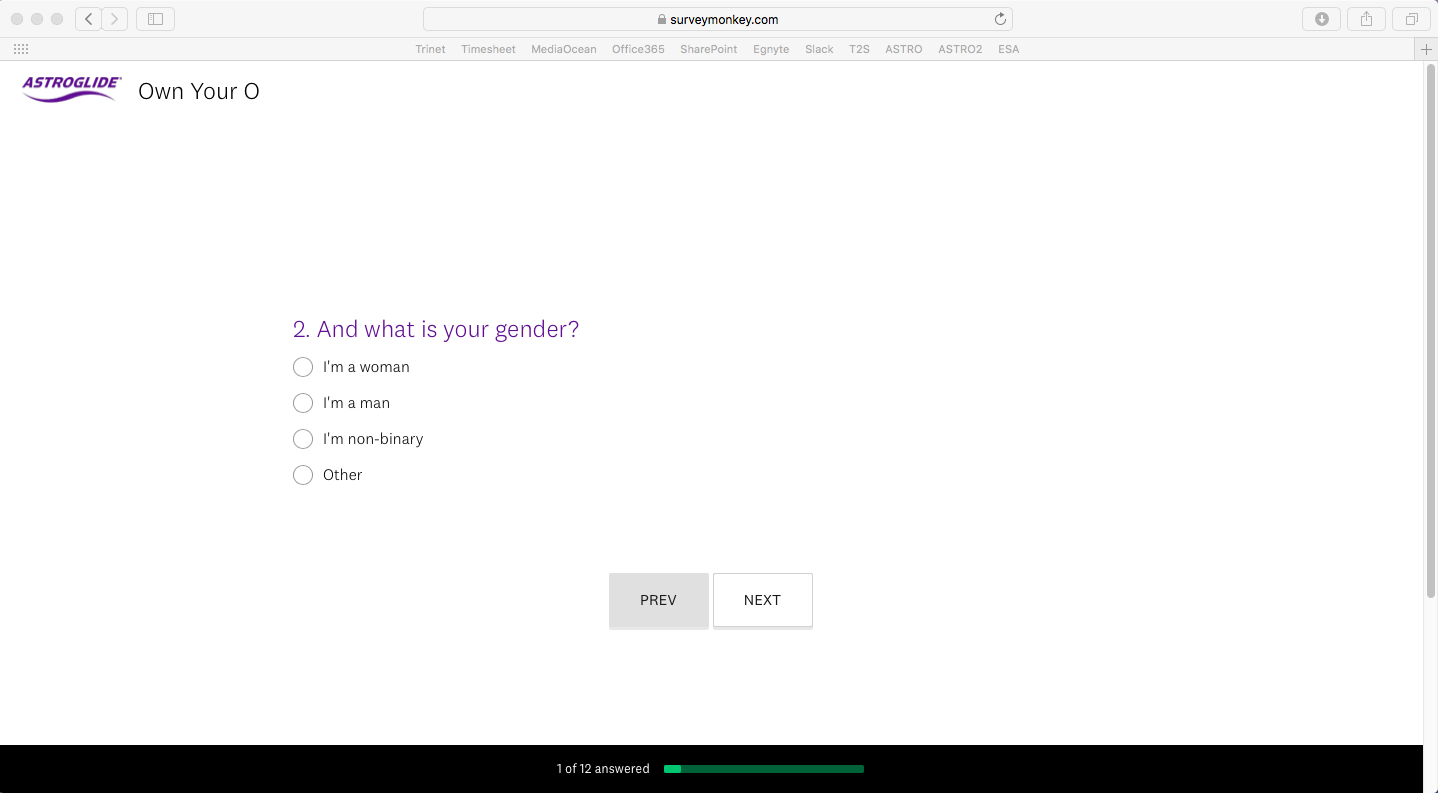The height and width of the screenshot is (793, 1438).
Task: Open the T2S bookmark
Action: pos(859,49)
